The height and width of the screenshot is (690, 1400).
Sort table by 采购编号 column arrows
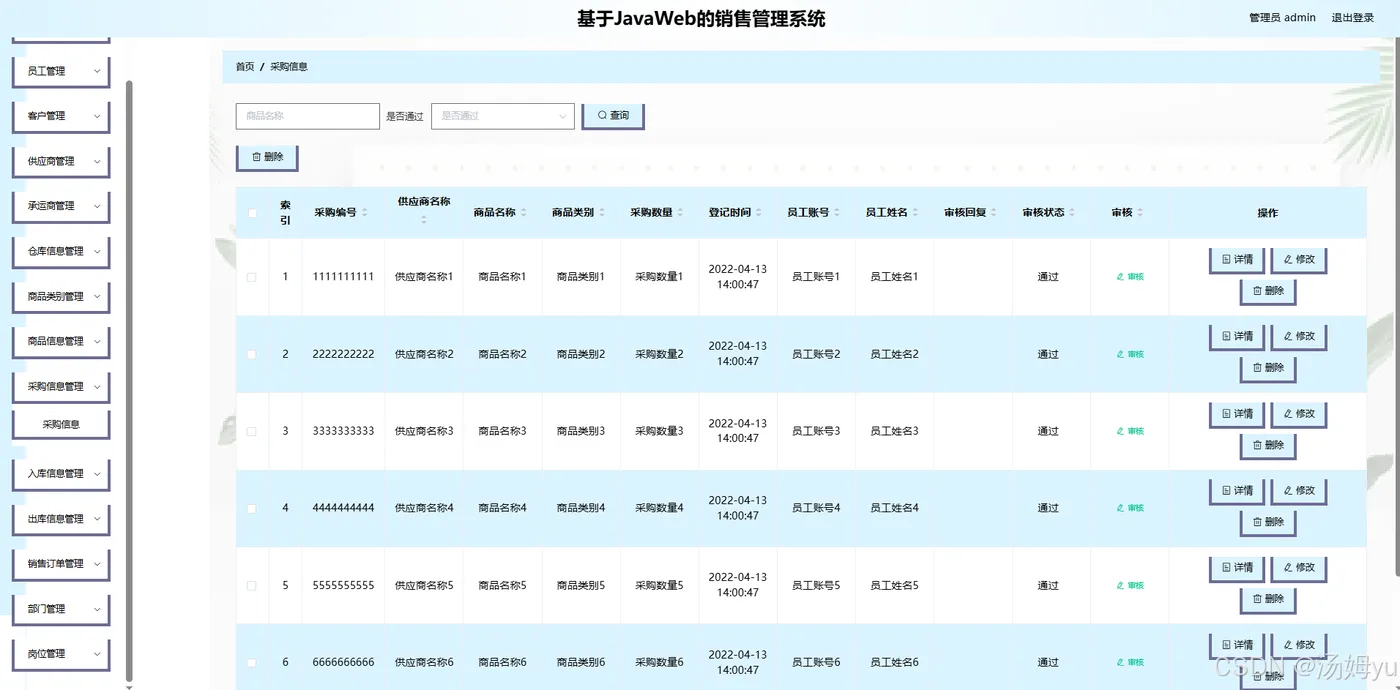pyautogui.click(x=365, y=213)
